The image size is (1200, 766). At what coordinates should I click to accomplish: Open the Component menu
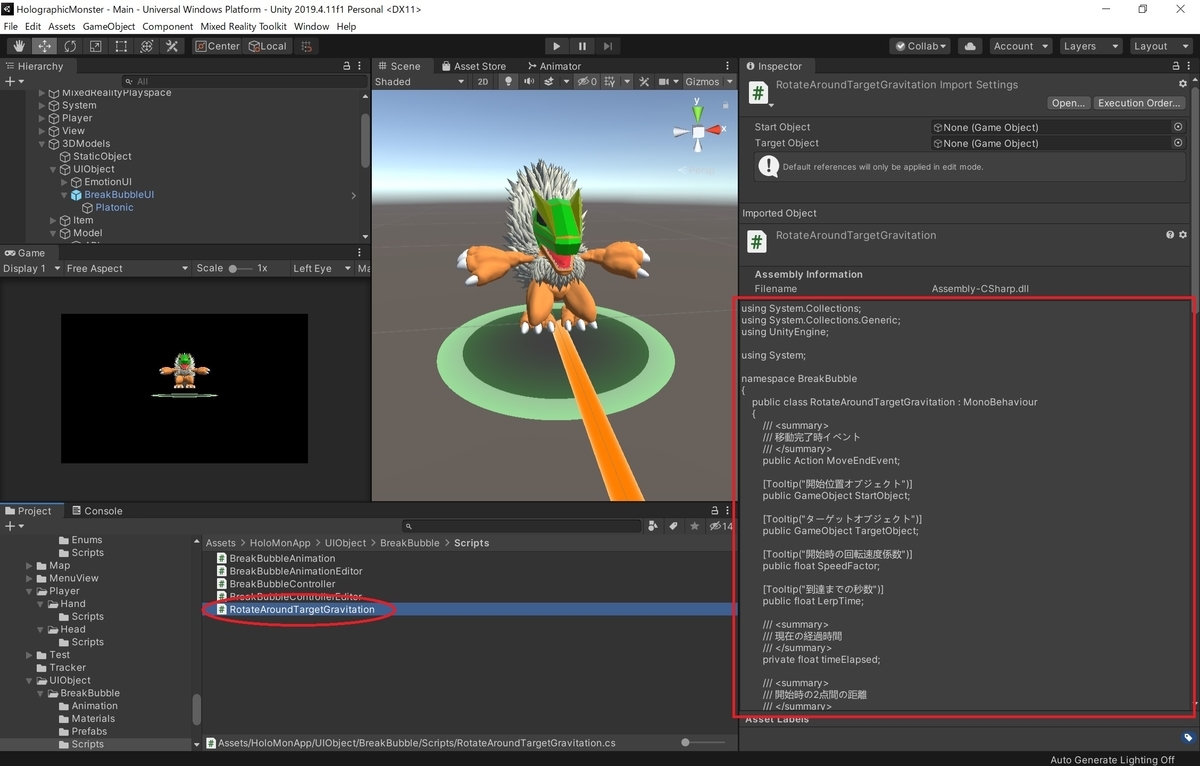[167, 26]
